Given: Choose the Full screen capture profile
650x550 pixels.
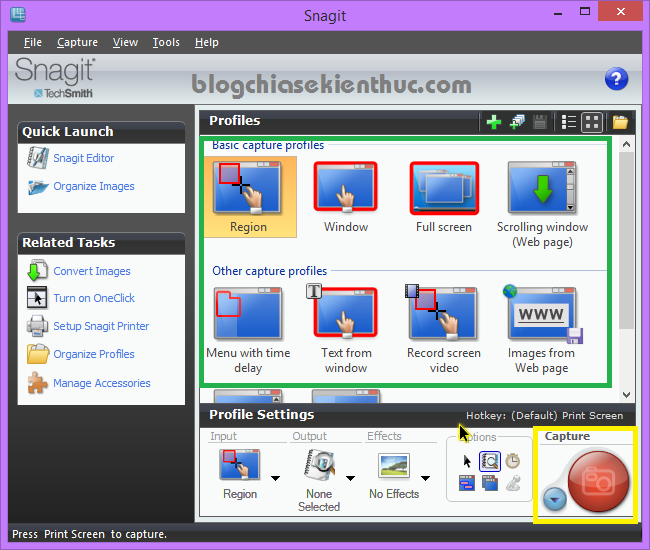Looking at the screenshot, I should pyautogui.click(x=444, y=197).
